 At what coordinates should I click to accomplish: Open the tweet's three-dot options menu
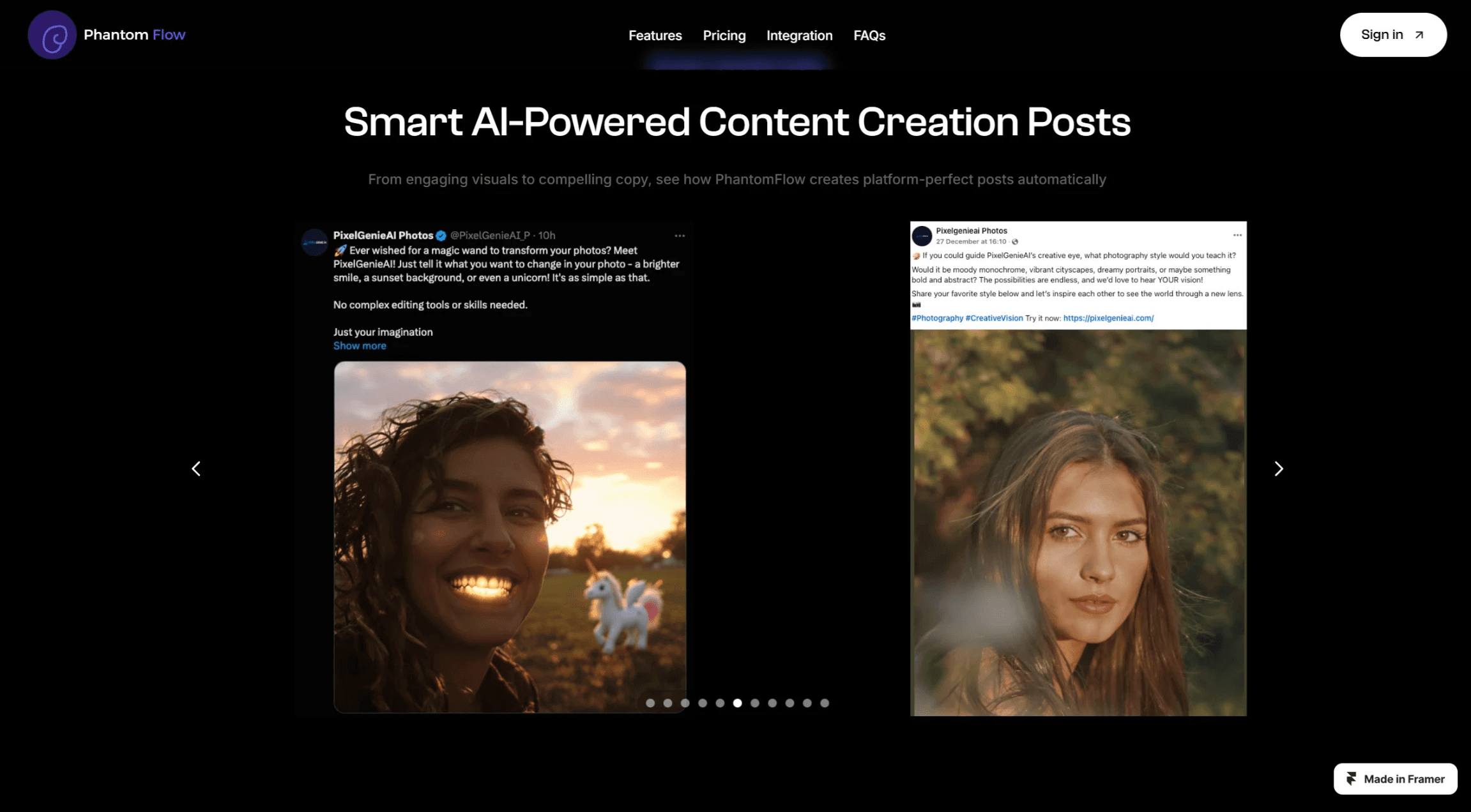coord(680,236)
